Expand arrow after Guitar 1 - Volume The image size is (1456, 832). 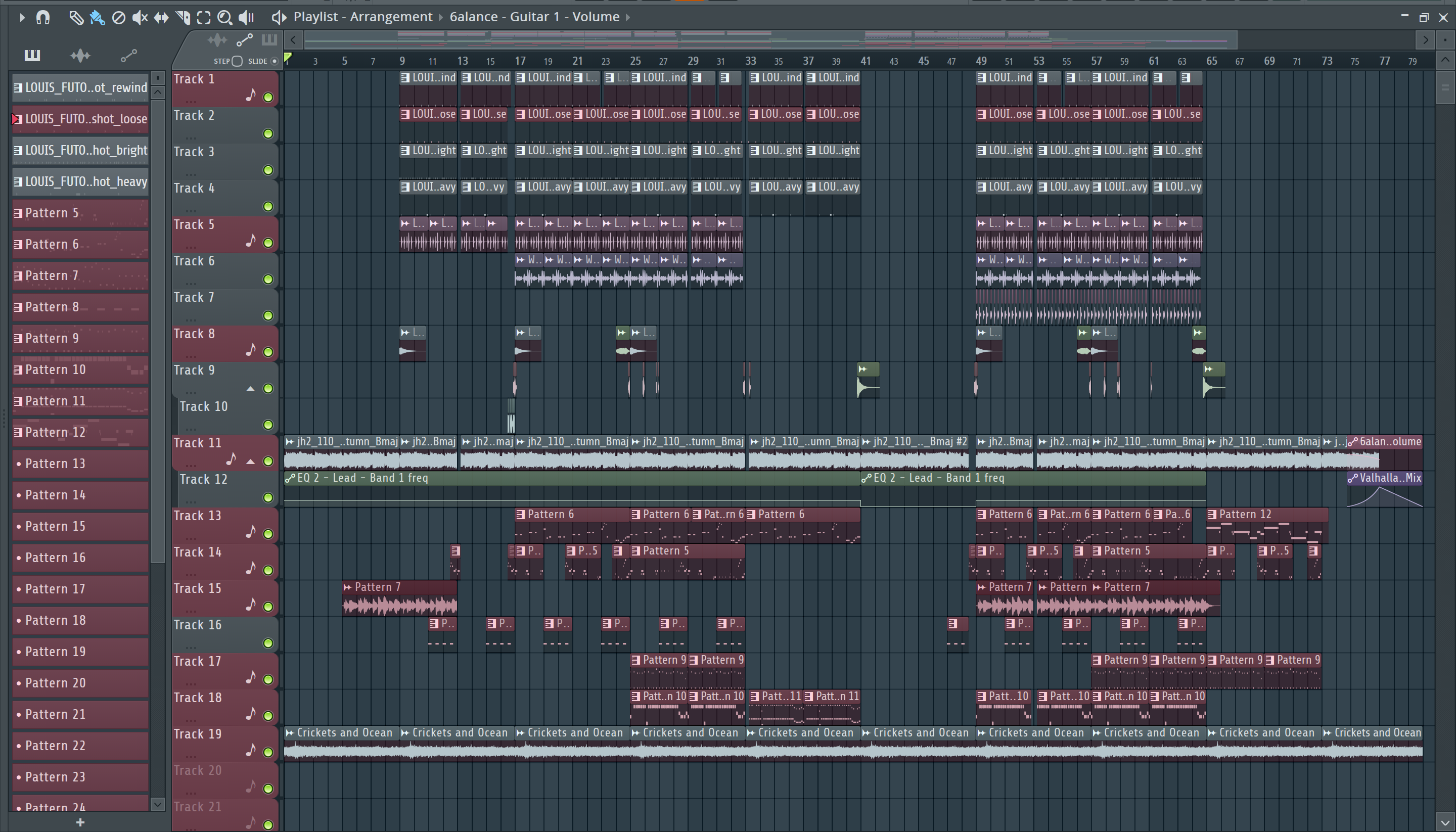[x=627, y=17]
